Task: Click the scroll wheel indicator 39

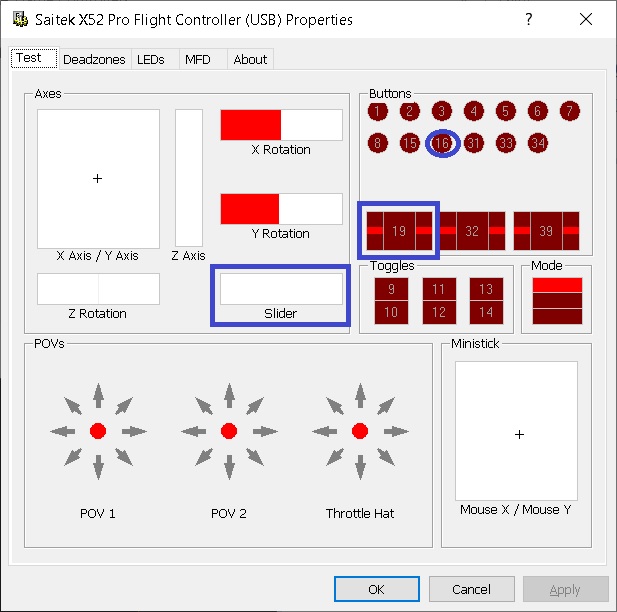Action: (x=546, y=231)
